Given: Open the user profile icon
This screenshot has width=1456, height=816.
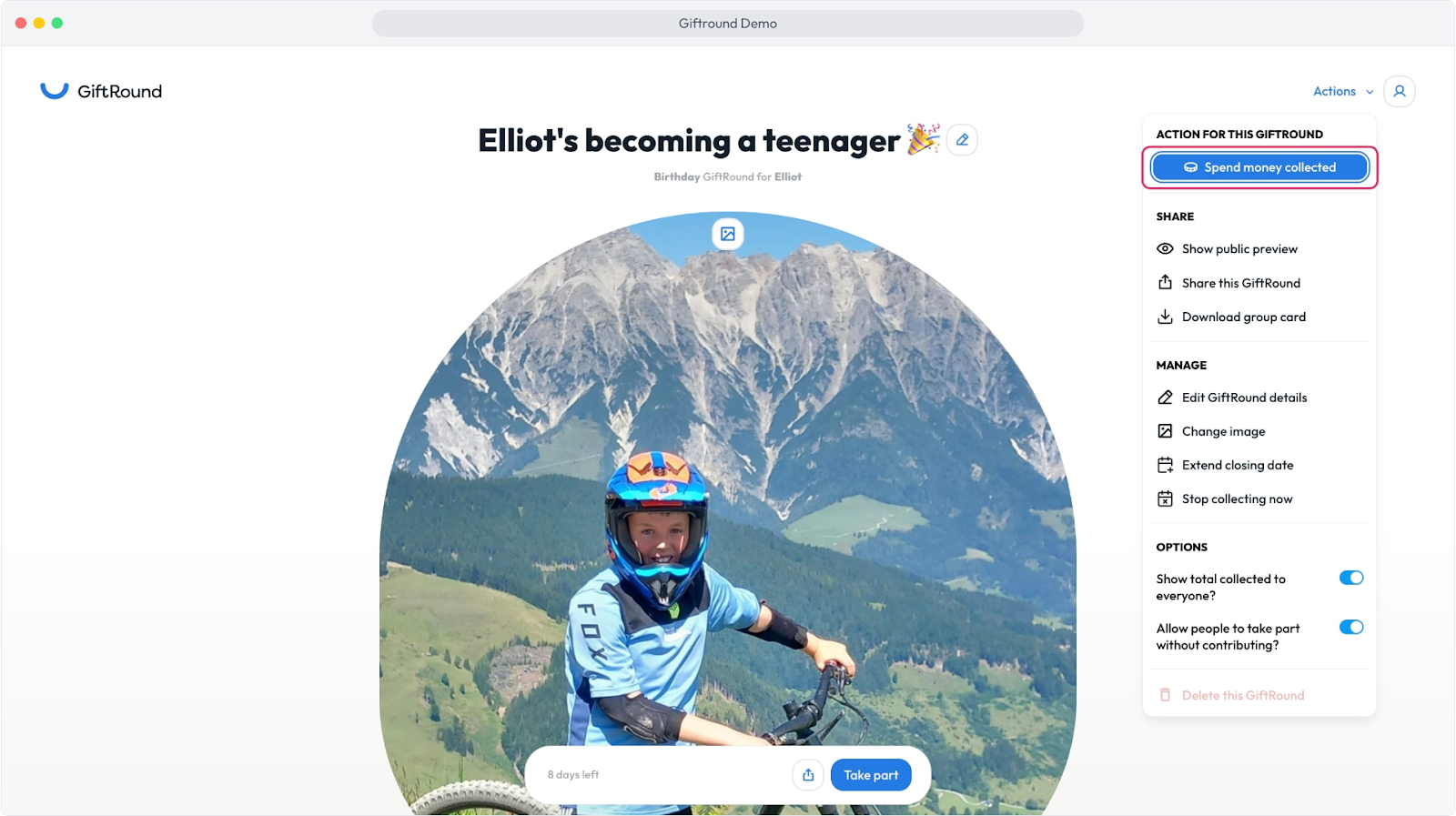Looking at the screenshot, I should pyautogui.click(x=1400, y=91).
